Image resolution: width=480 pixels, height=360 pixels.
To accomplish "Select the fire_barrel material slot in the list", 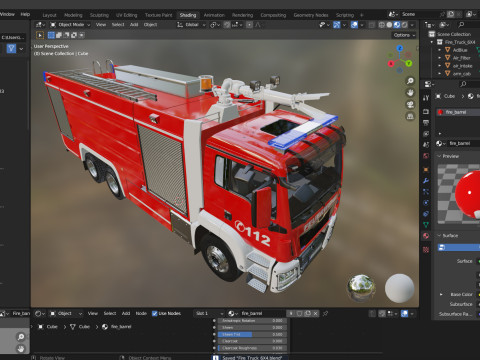I will pos(458,112).
